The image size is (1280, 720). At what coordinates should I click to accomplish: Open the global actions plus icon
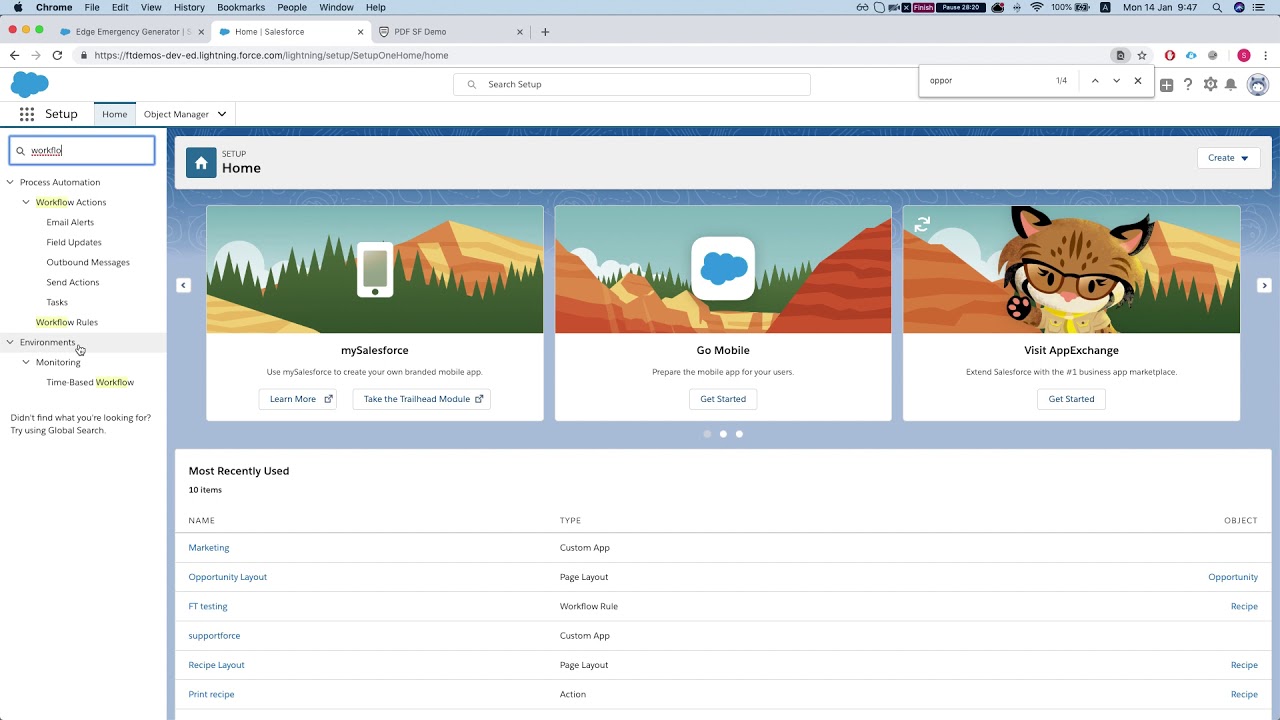(1166, 85)
